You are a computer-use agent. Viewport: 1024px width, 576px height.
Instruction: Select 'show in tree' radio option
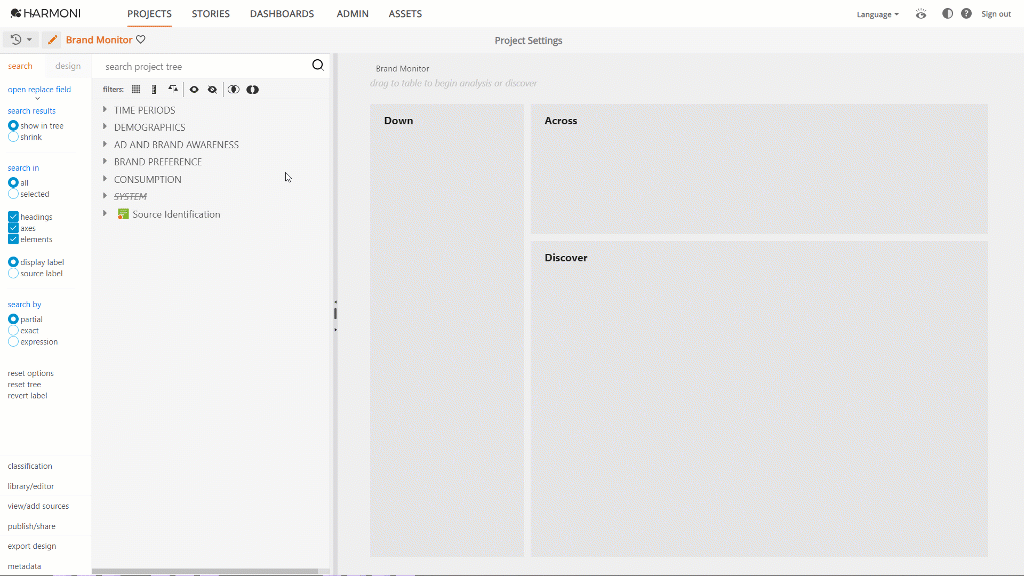click(13, 125)
